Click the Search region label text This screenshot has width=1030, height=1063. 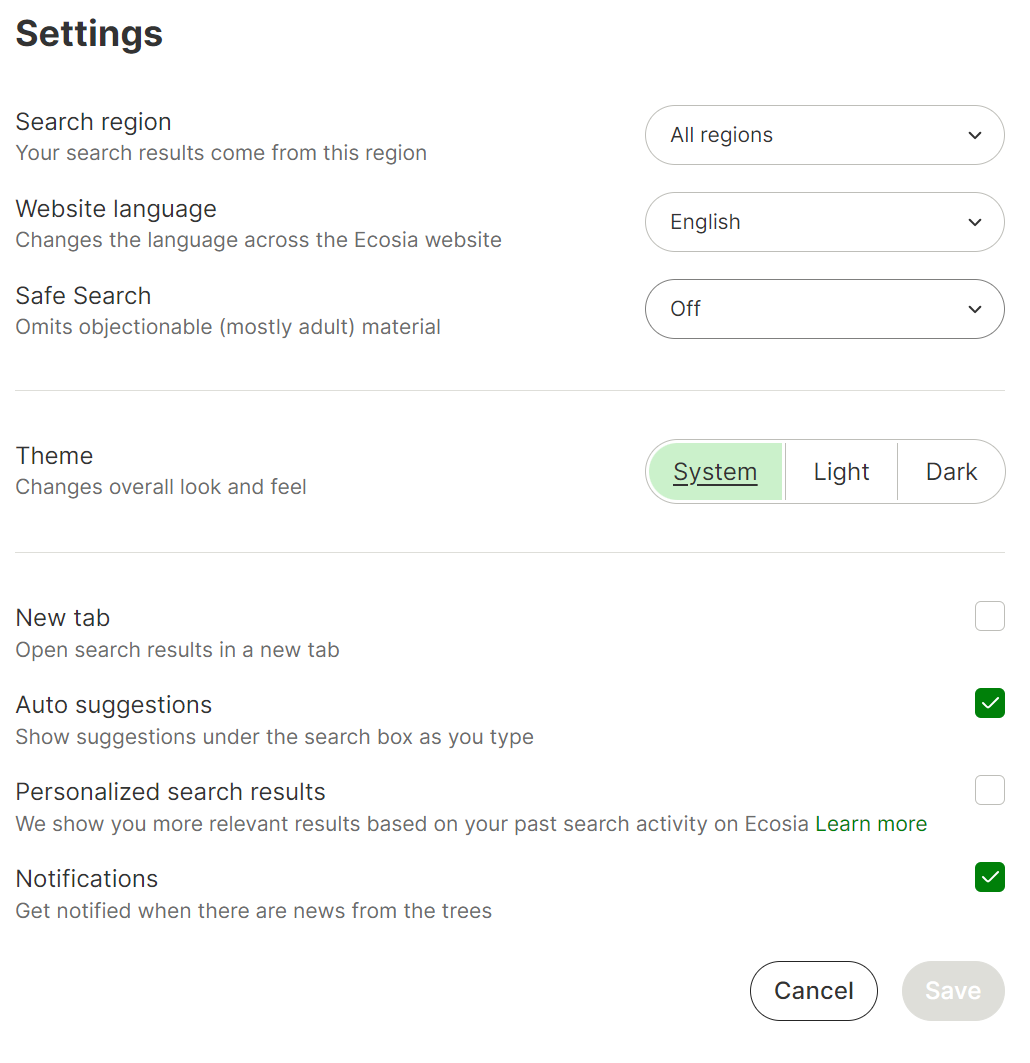pos(93,122)
